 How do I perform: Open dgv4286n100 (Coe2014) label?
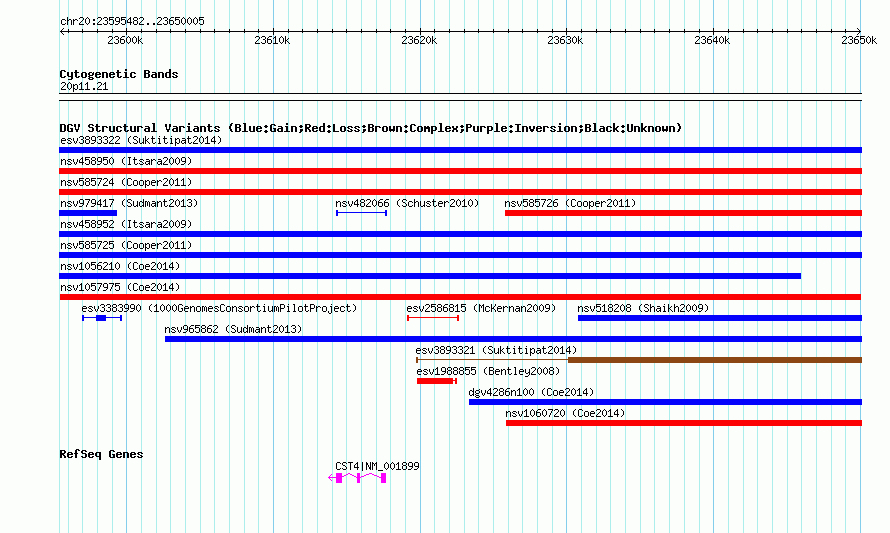coord(531,392)
